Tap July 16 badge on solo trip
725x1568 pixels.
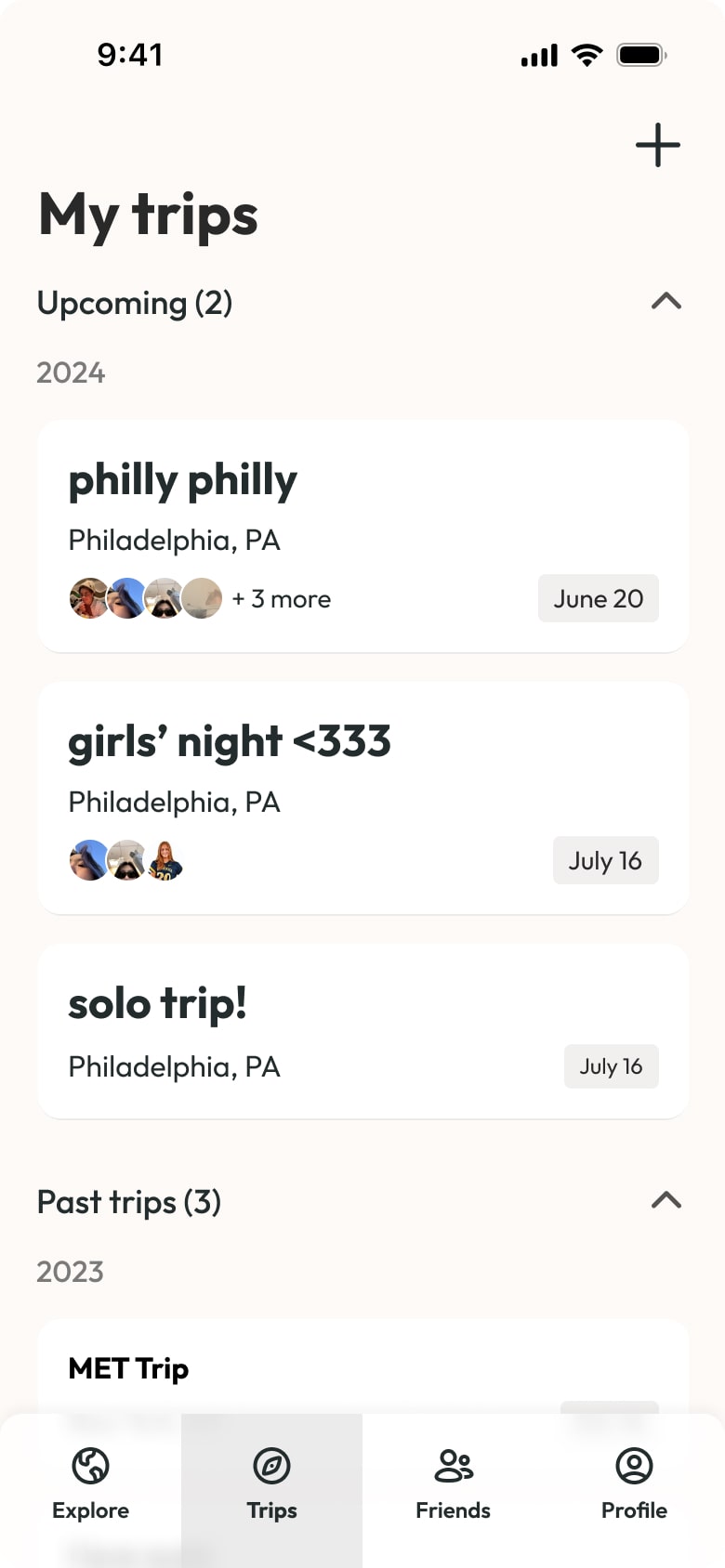[x=611, y=1066]
